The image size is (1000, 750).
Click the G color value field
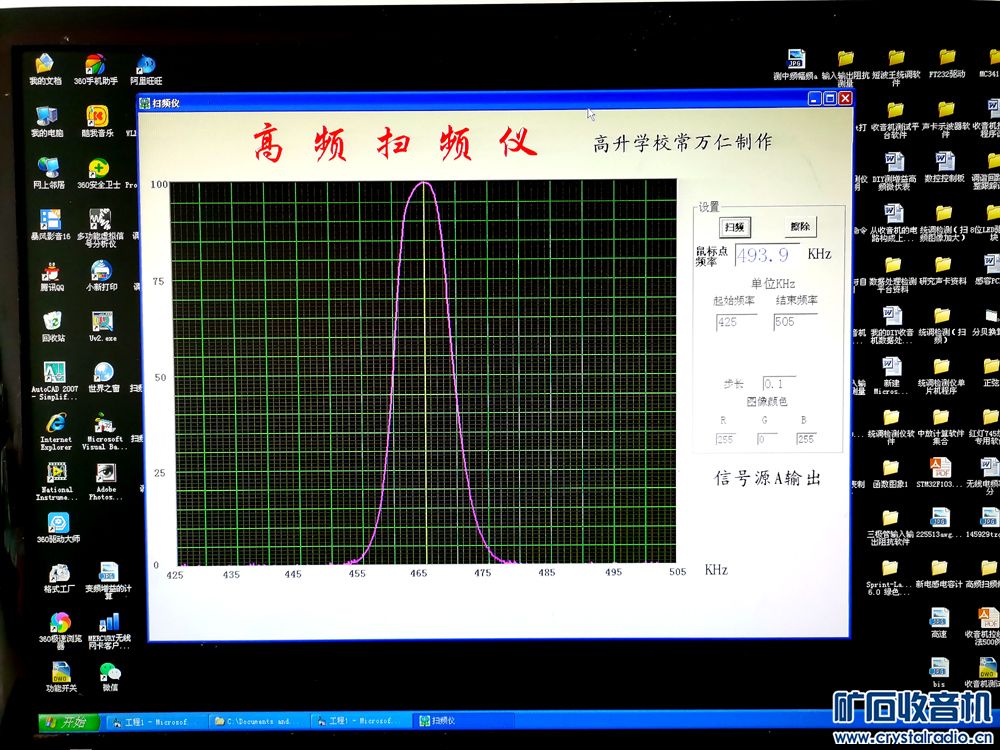767,439
